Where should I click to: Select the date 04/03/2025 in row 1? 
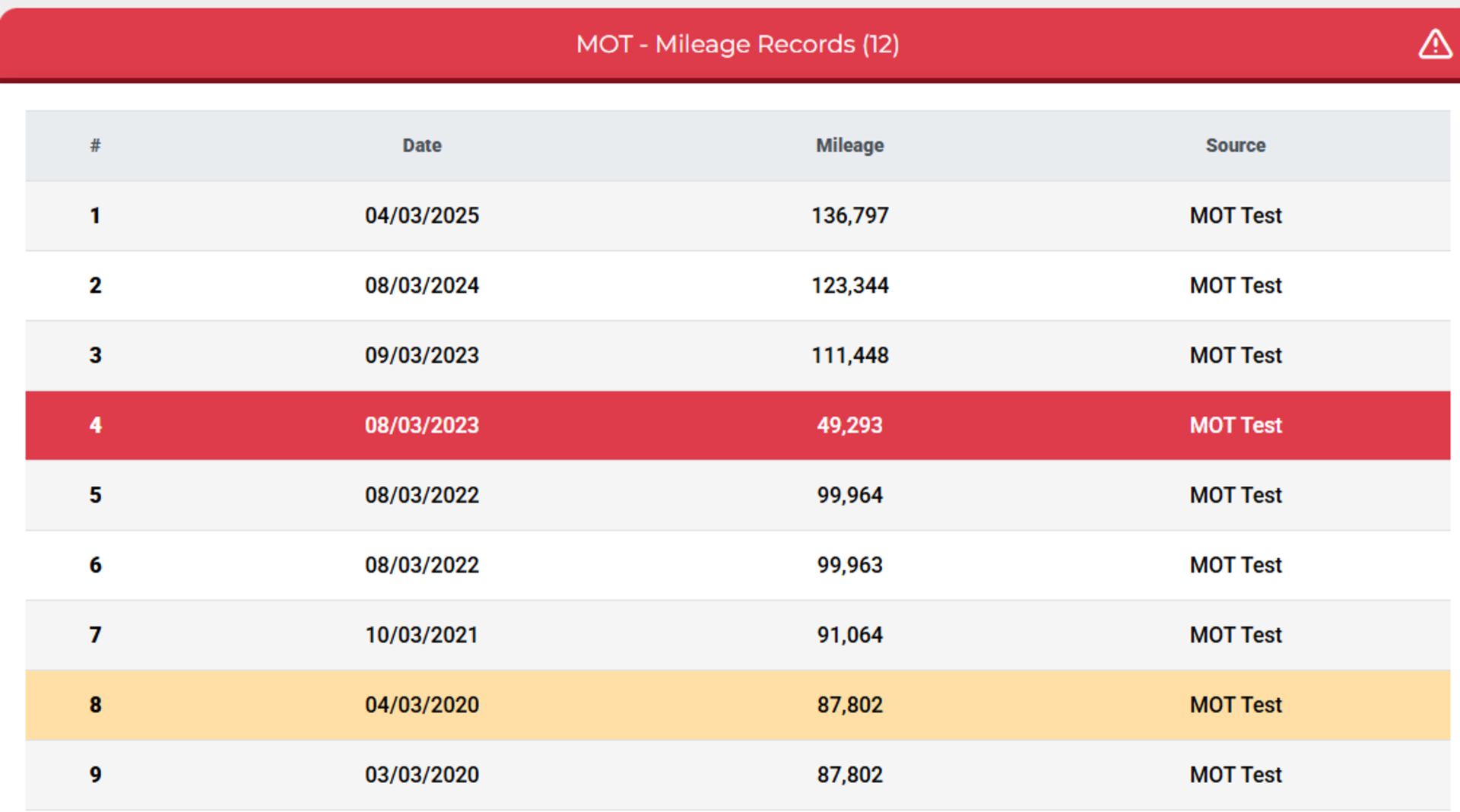pos(422,215)
